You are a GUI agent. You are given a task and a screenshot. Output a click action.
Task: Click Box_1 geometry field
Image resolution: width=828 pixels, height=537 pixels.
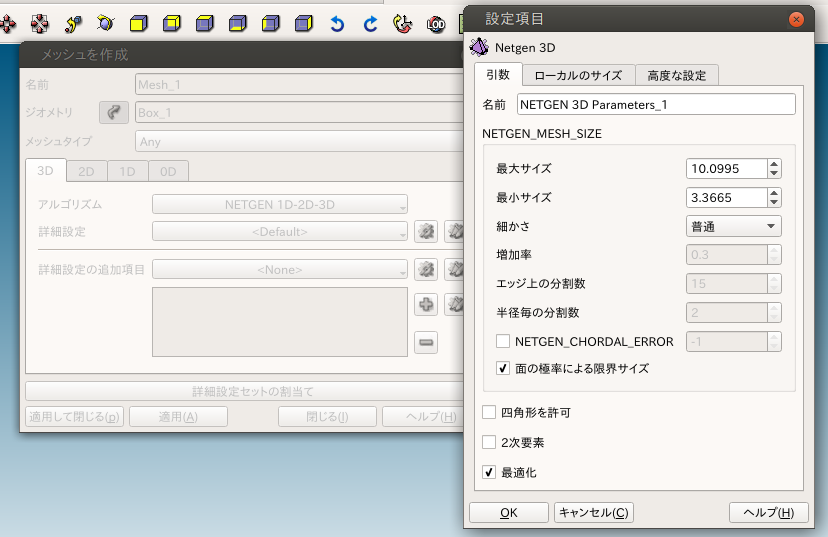pos(299,112)
